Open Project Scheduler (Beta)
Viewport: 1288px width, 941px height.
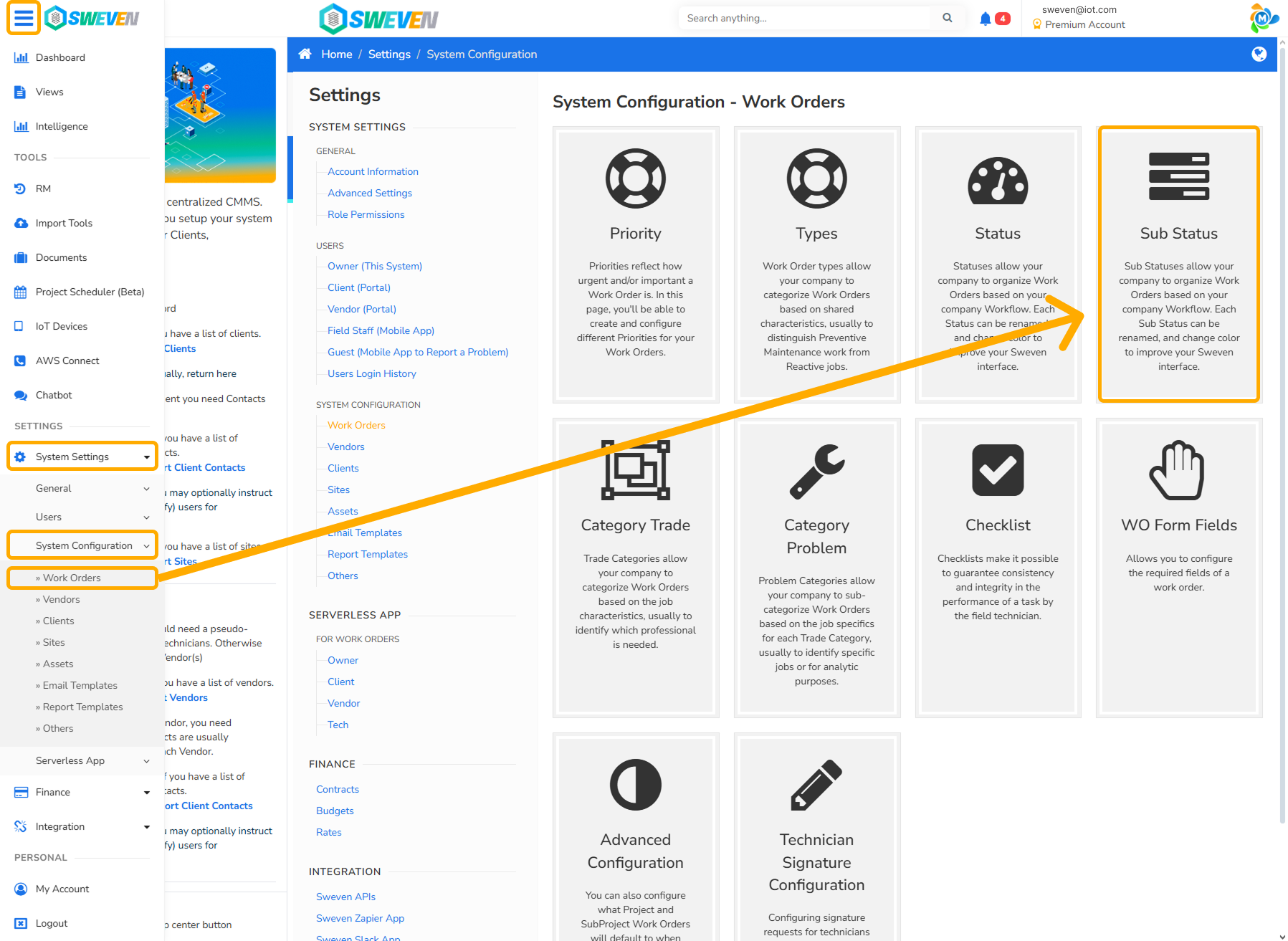(90, 292)
